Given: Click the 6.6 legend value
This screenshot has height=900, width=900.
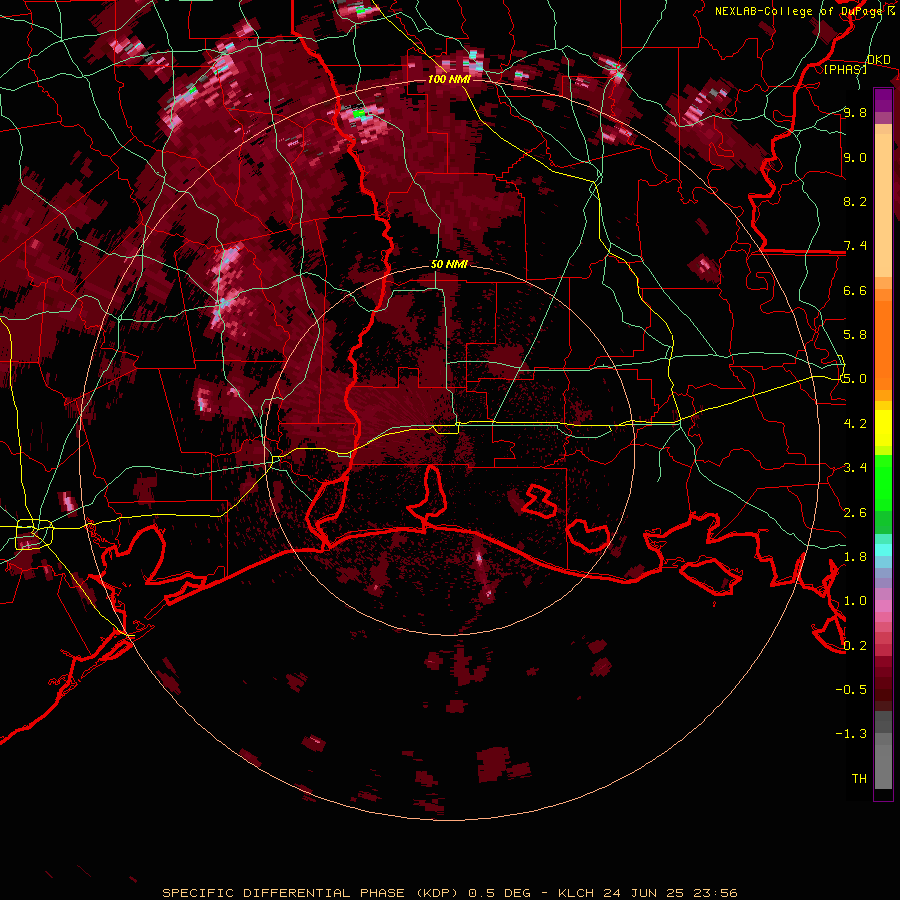Looking at the screenshot, I should 855,290.
